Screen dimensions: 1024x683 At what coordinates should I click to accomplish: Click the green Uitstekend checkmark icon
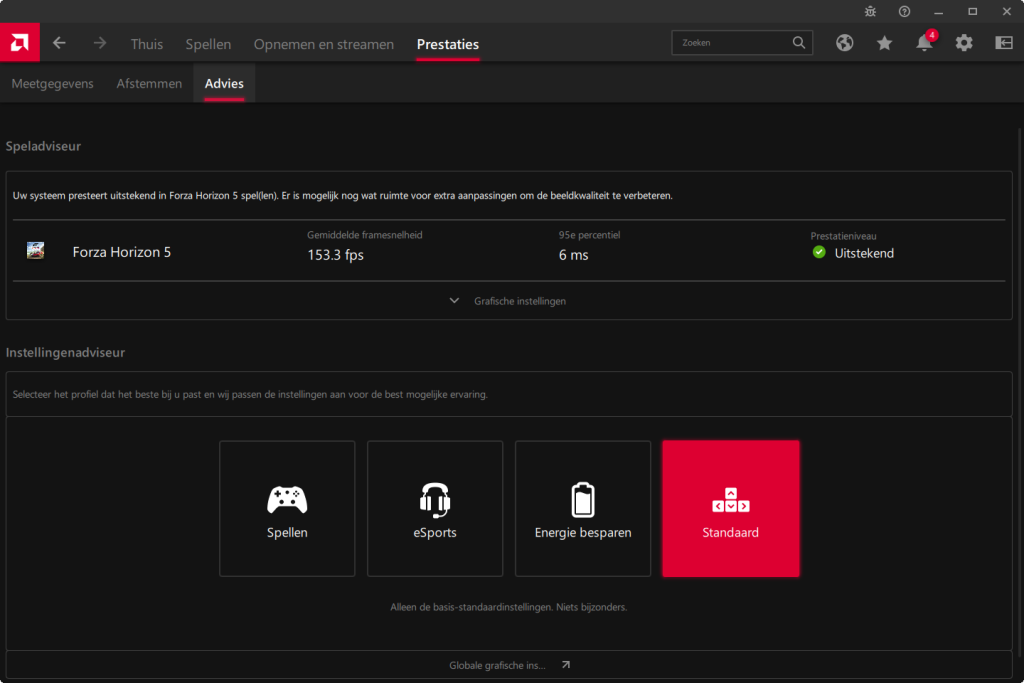tap(819, 253)
